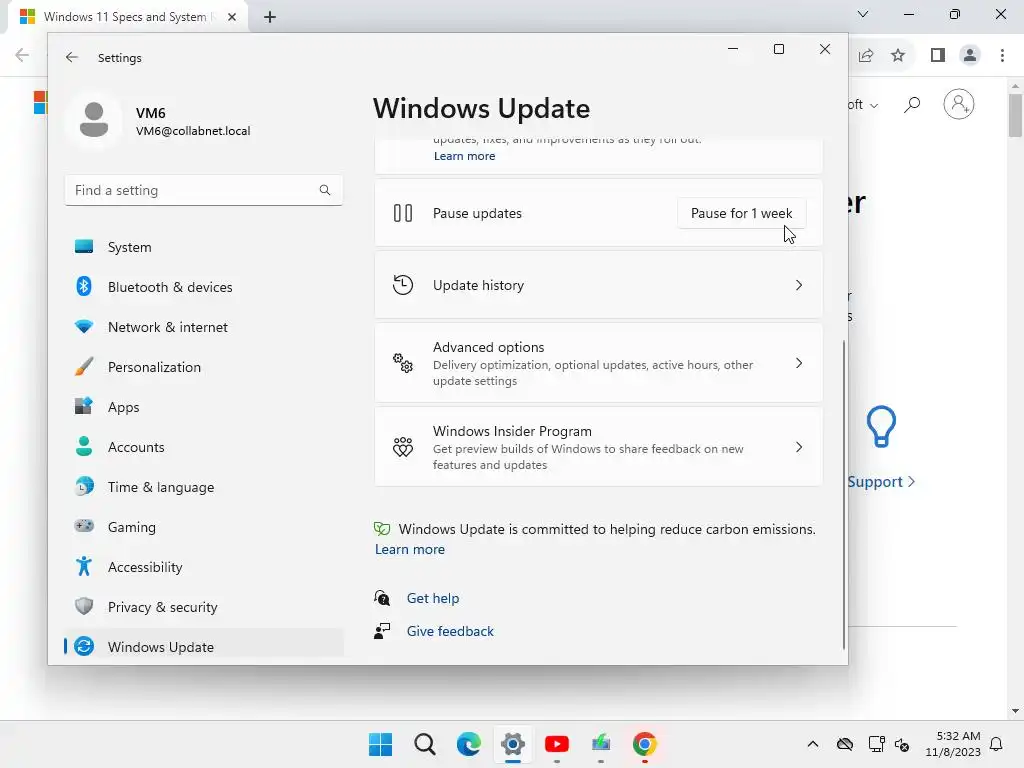
Task: Click Pause for 1 week button
Action: tap(741, 214)
